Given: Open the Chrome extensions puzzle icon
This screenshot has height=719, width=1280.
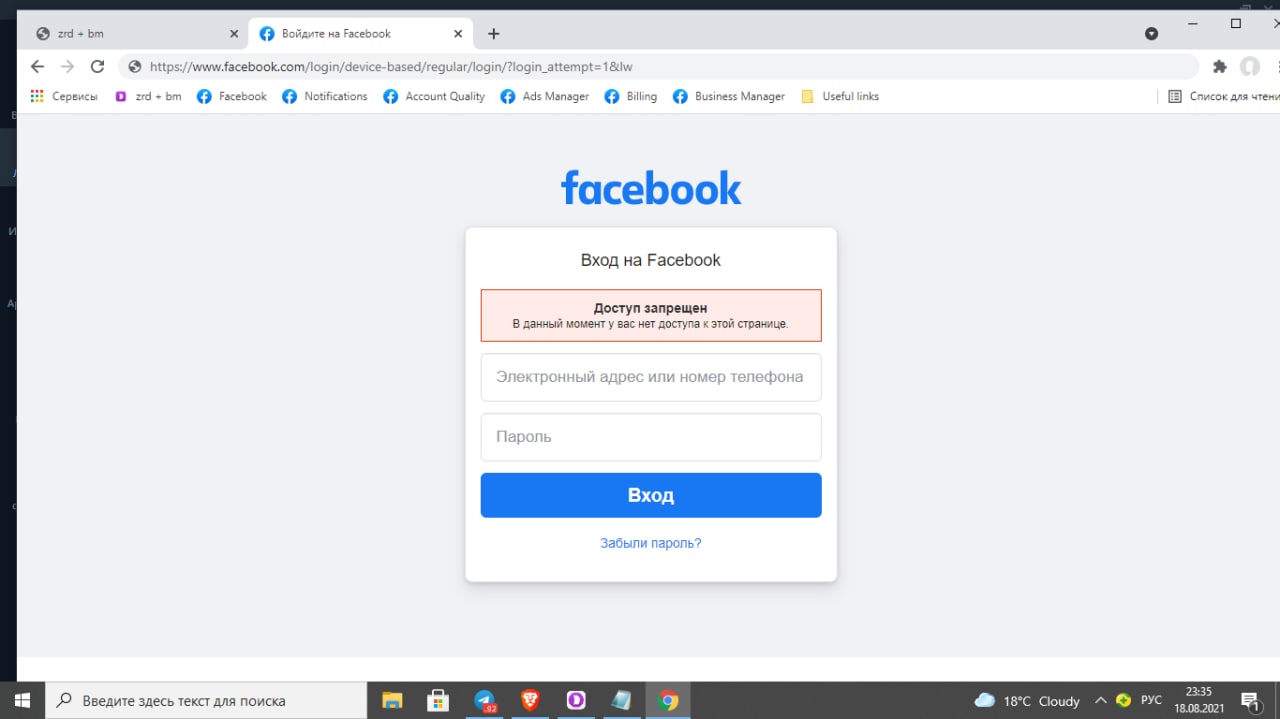Looking at the screenshot, I should pyautogui.click(x=1219, y=67).
